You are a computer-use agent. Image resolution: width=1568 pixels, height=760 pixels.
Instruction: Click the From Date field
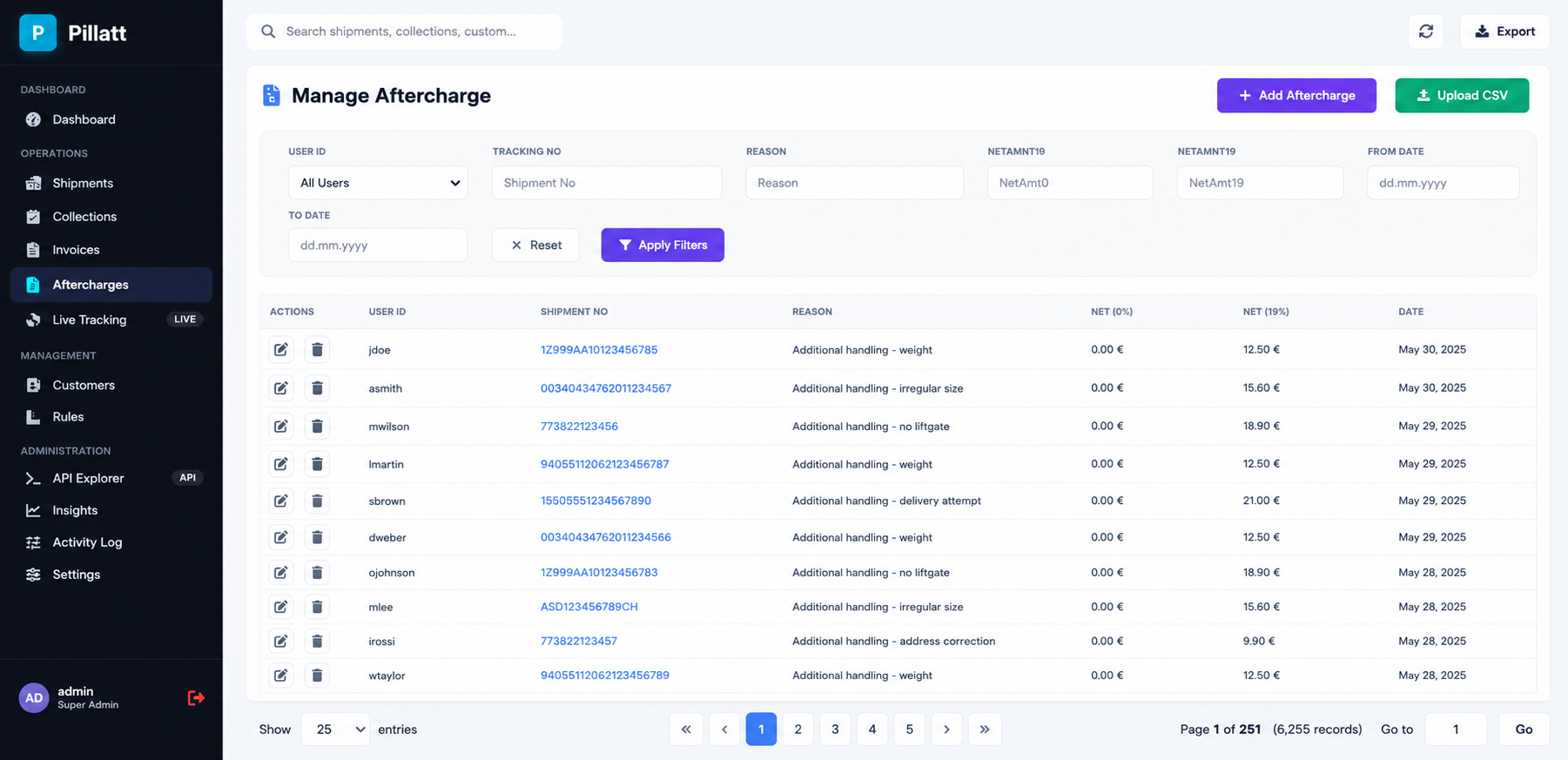pos(1443,183)
